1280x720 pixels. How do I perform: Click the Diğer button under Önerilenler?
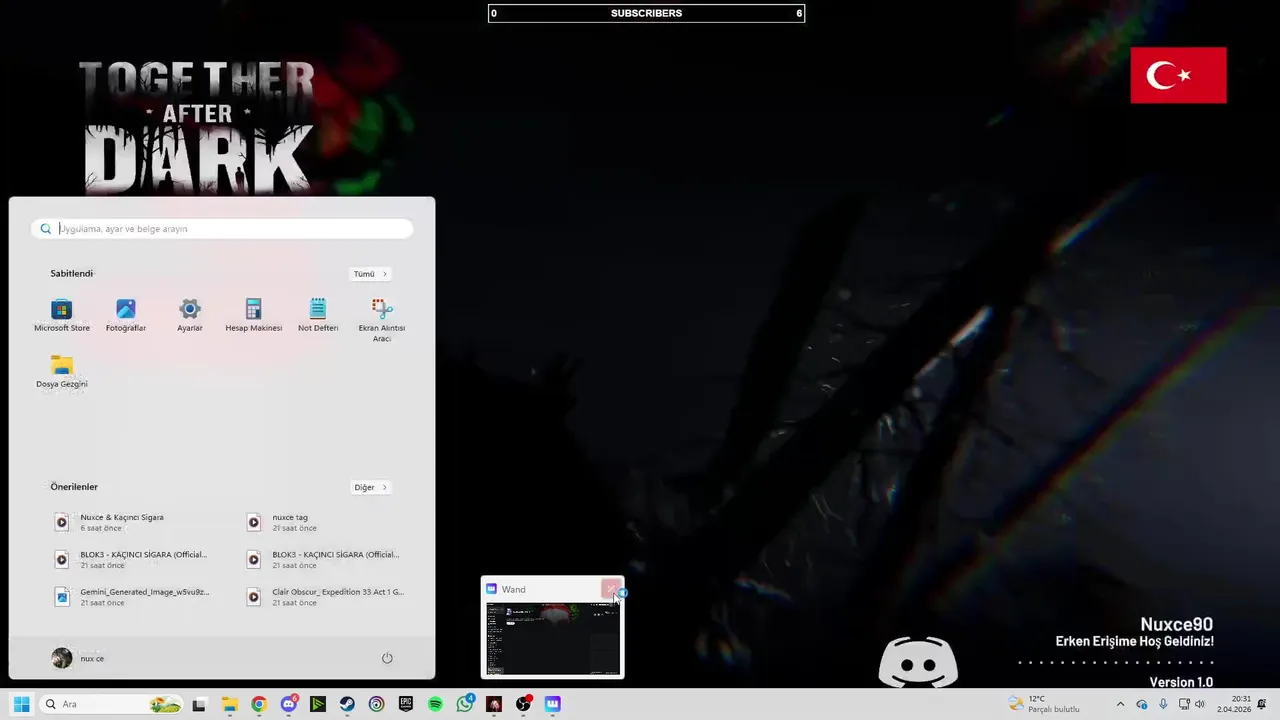pyautogui.click(x=370, y=488)
